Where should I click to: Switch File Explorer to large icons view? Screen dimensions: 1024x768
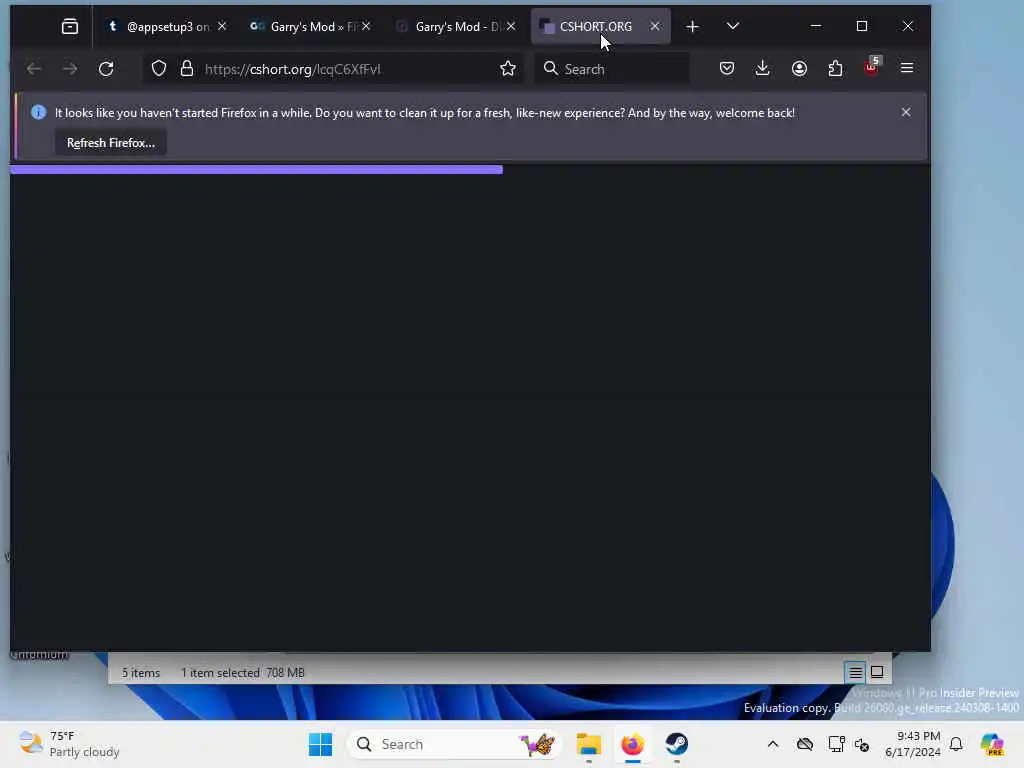coord(877,672)
